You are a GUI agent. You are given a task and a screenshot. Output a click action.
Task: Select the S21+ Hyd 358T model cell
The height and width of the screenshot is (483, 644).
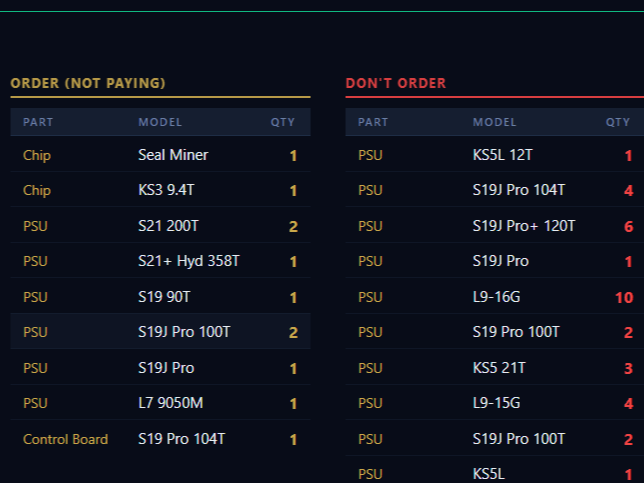point(189,261)
